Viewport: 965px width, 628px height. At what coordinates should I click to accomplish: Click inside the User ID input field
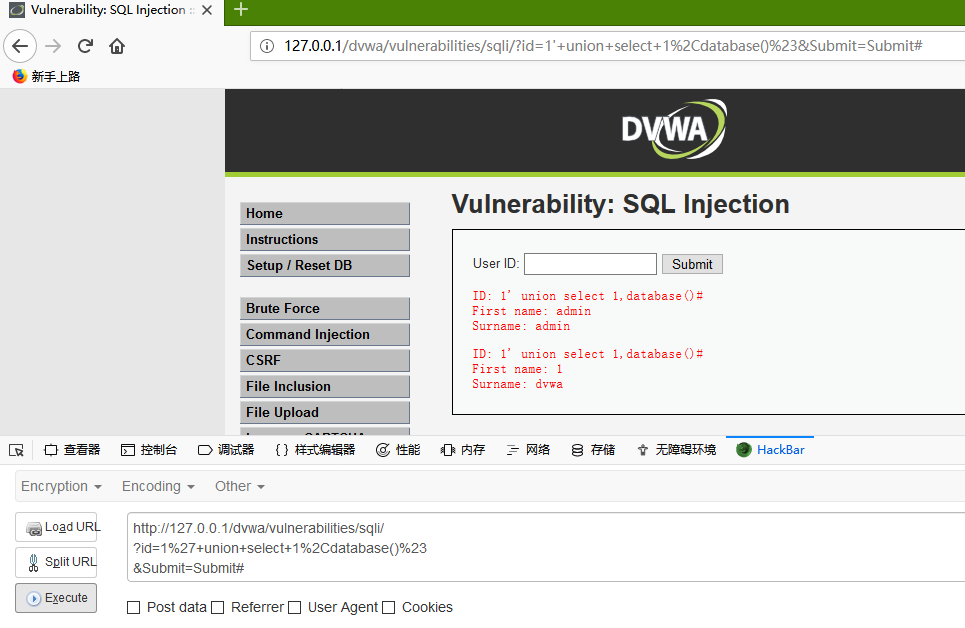(590, 263)
